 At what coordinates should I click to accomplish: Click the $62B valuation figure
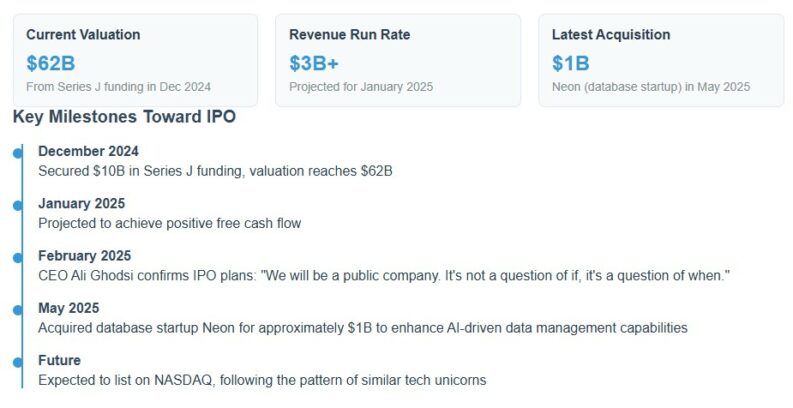click(51, 63)
